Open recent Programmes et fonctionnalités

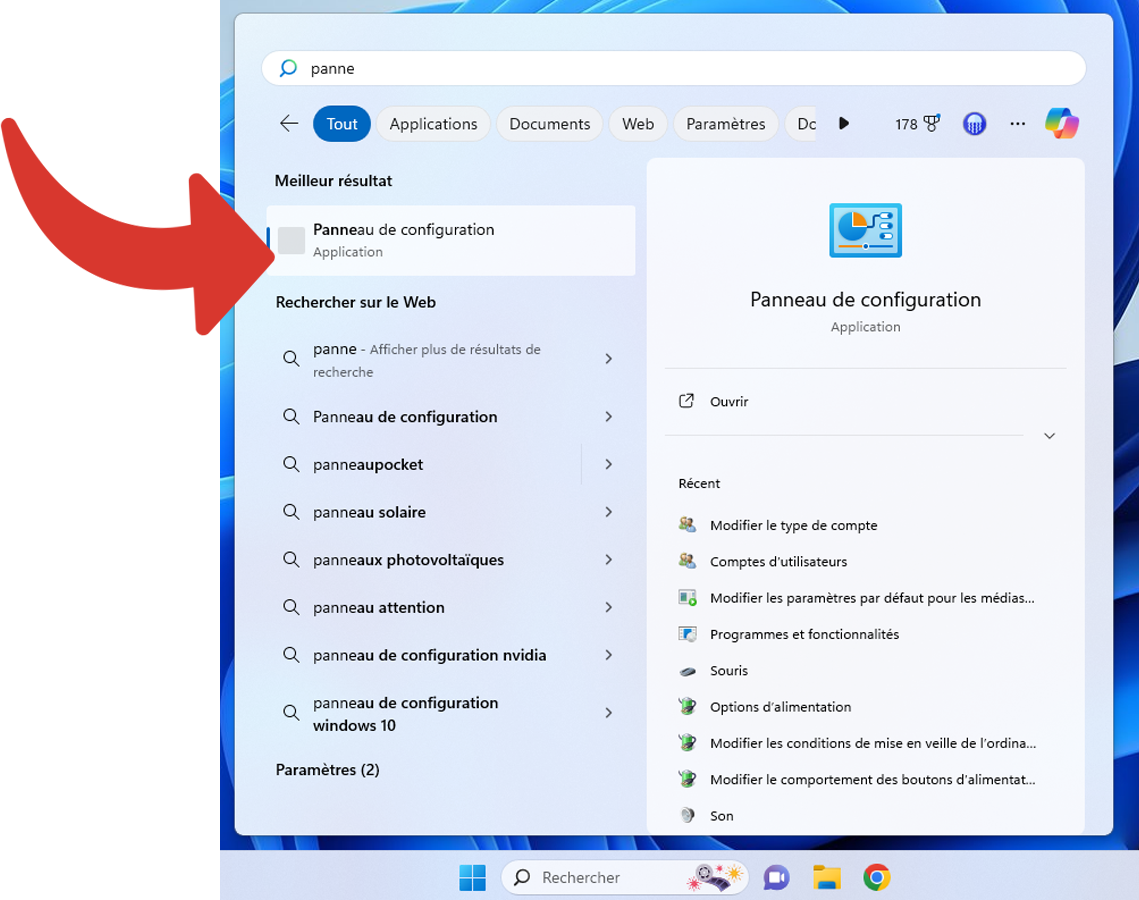coord(804,633)
